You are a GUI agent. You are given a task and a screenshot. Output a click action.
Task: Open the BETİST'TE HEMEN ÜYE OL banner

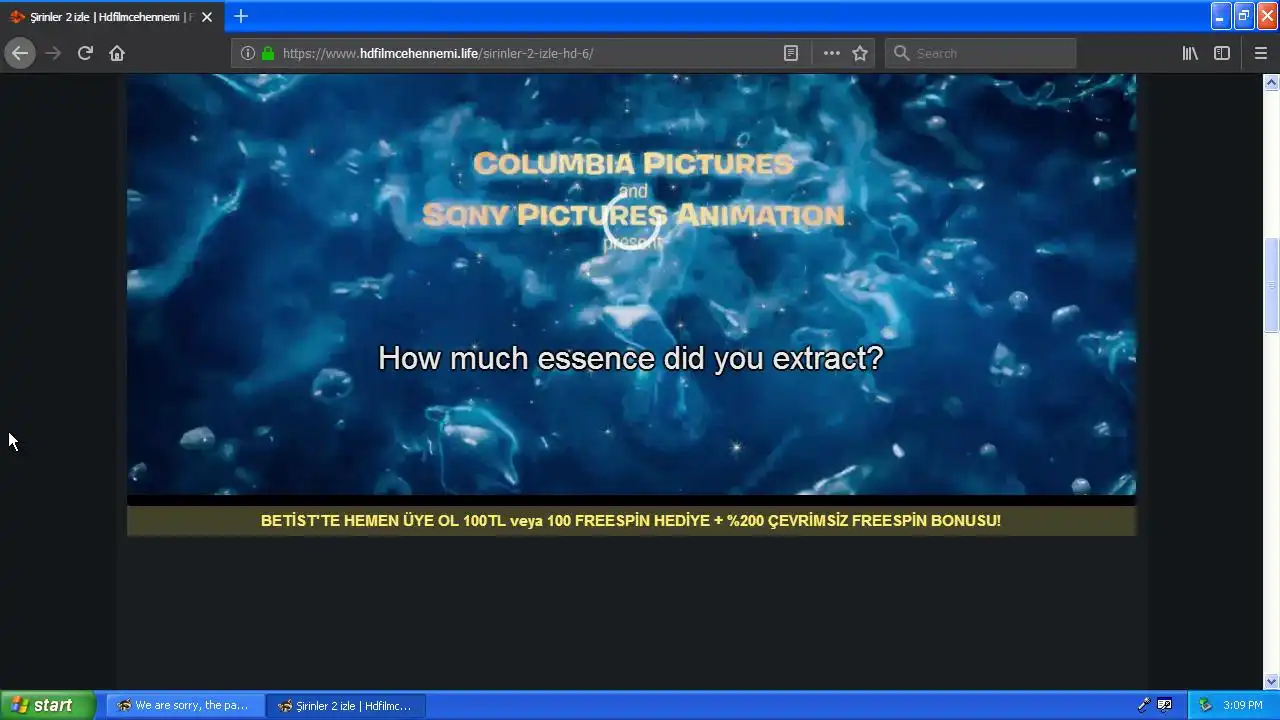(631, 520)
